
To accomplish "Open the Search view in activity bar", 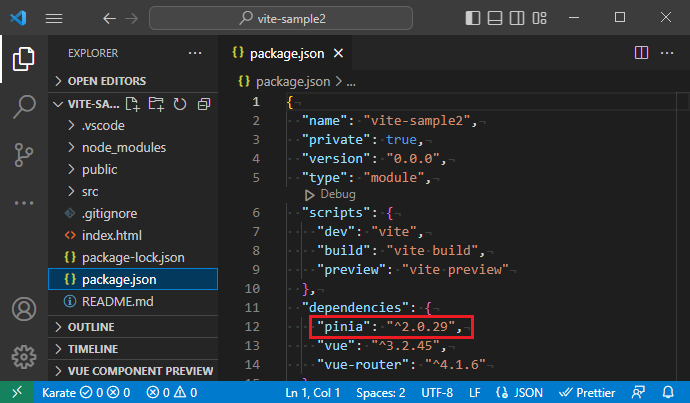I will (24, 107).
